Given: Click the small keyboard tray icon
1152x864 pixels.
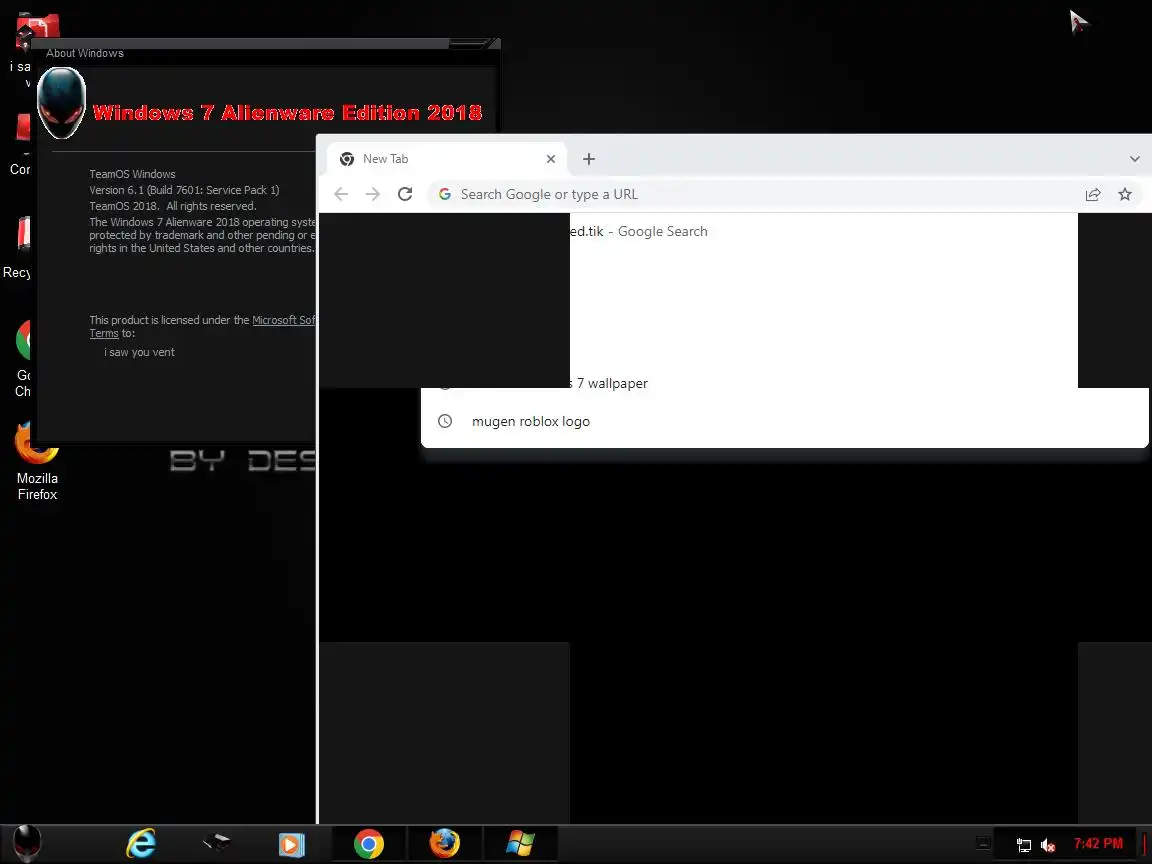Looking at the screenshot, I should coord(983,843).
